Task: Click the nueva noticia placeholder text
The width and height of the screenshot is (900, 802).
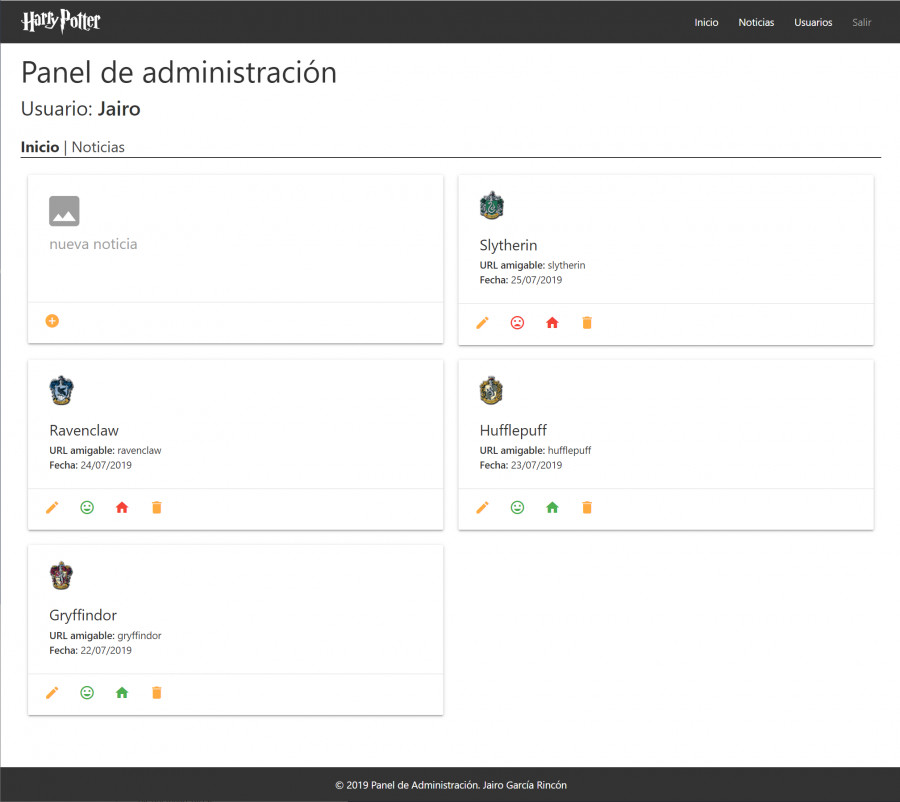Action: click(x=94, y=244)
